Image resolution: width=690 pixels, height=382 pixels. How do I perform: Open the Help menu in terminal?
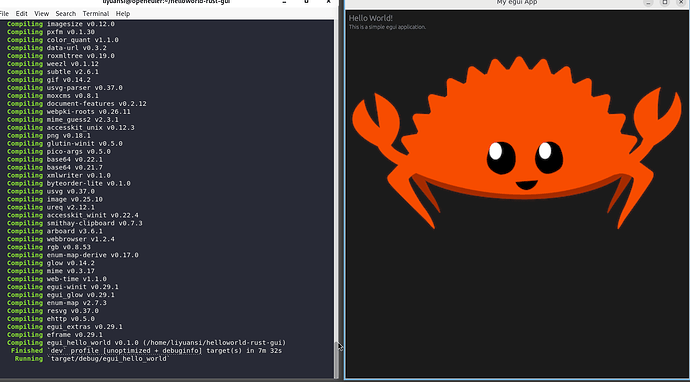(123, 14)
